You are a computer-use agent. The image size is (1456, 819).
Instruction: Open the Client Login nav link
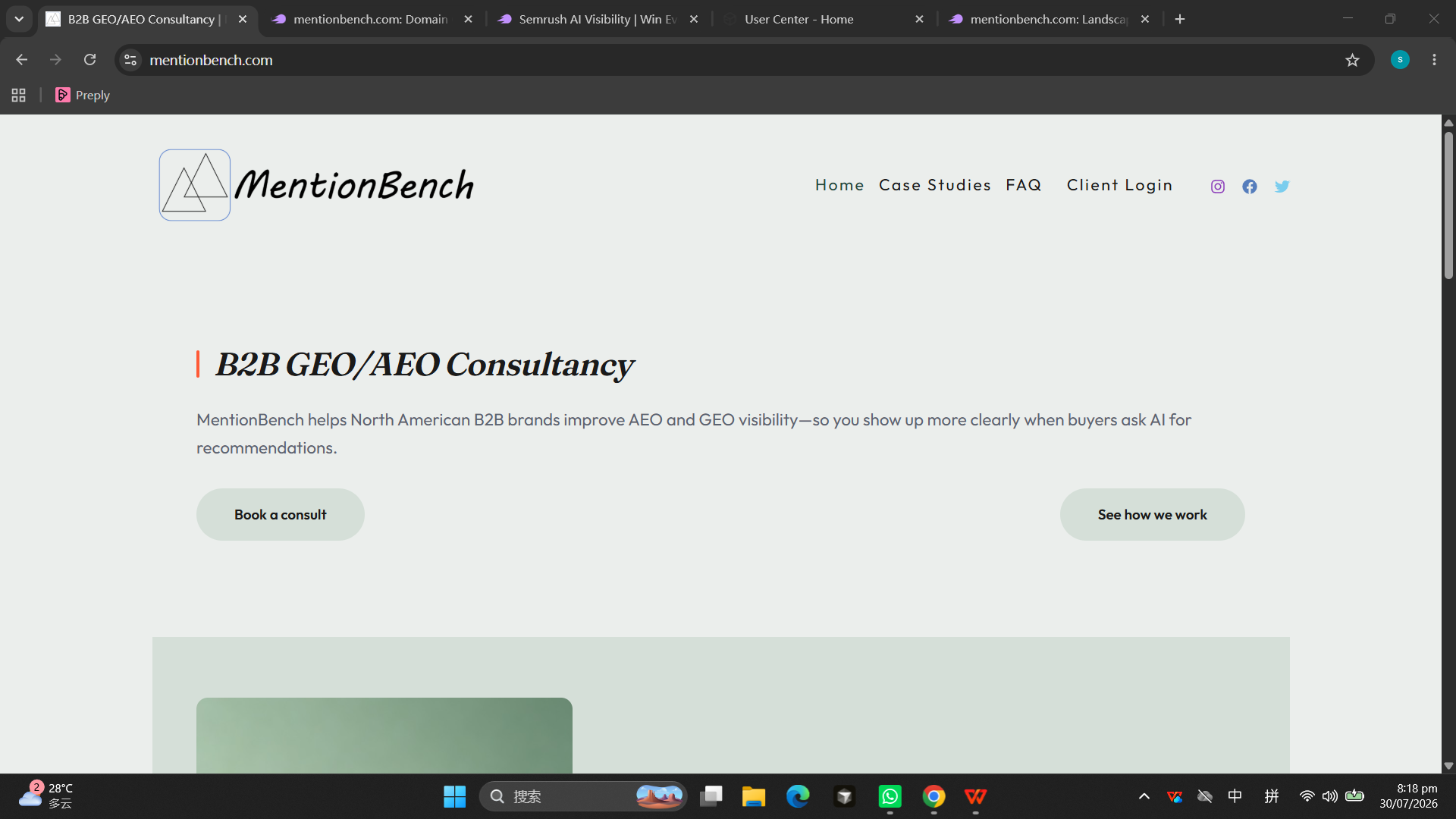coord(1119,185)
